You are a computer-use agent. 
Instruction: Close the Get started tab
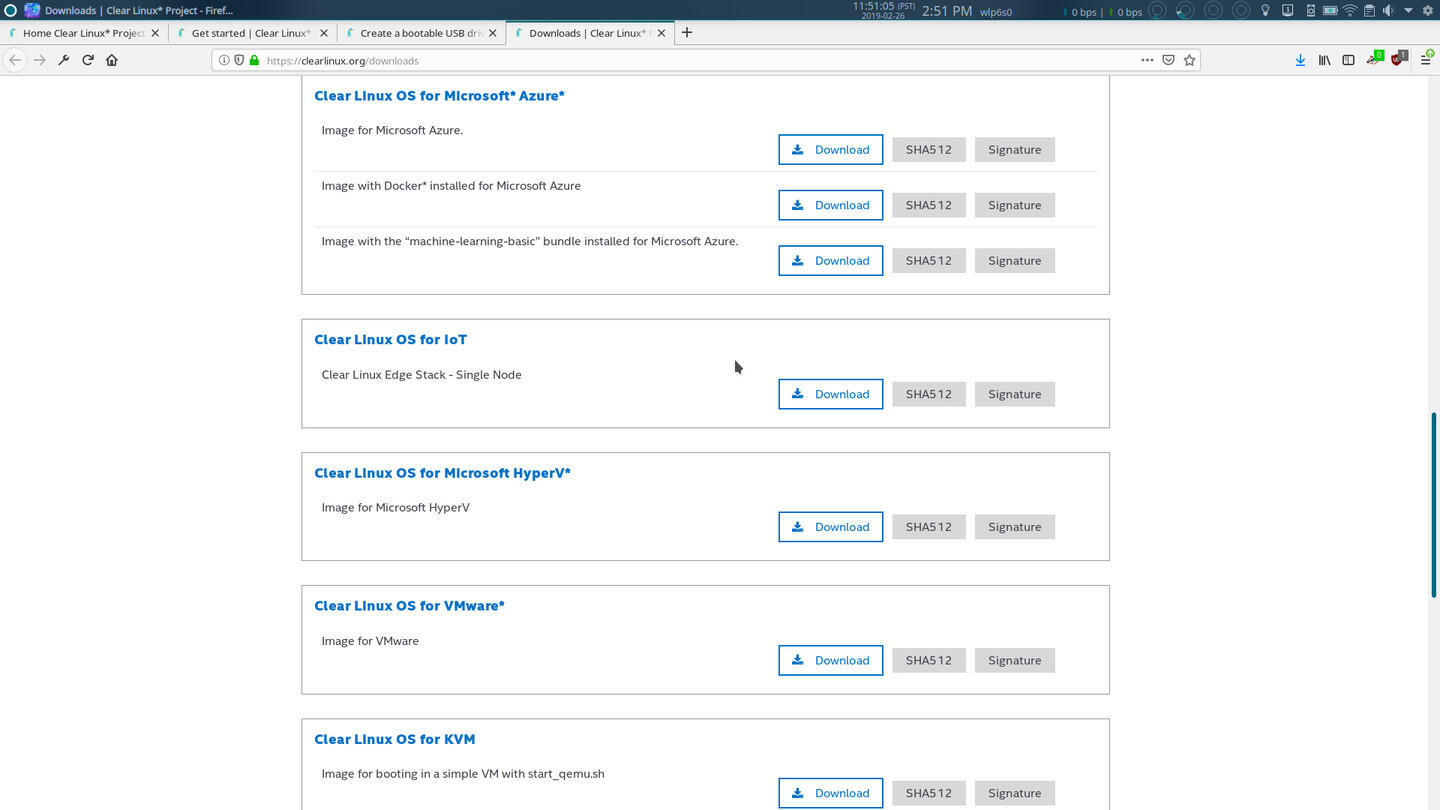coord(324,33)
